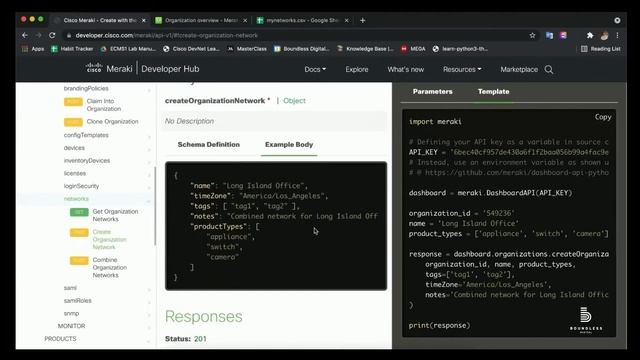Expand the PRODUCTS sidebar group
Screen dimensions: 640x360
point(60,338)
